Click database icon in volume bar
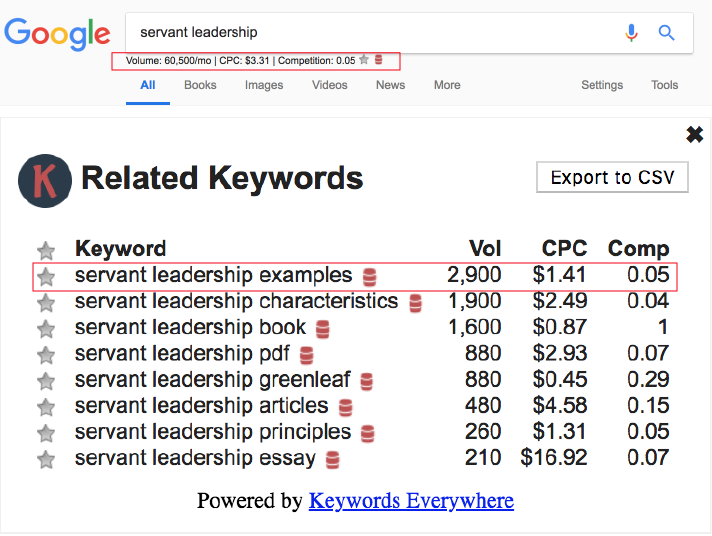Image resolution: width=712 pixels, height=536 pixels. click(x=379, y=60)
